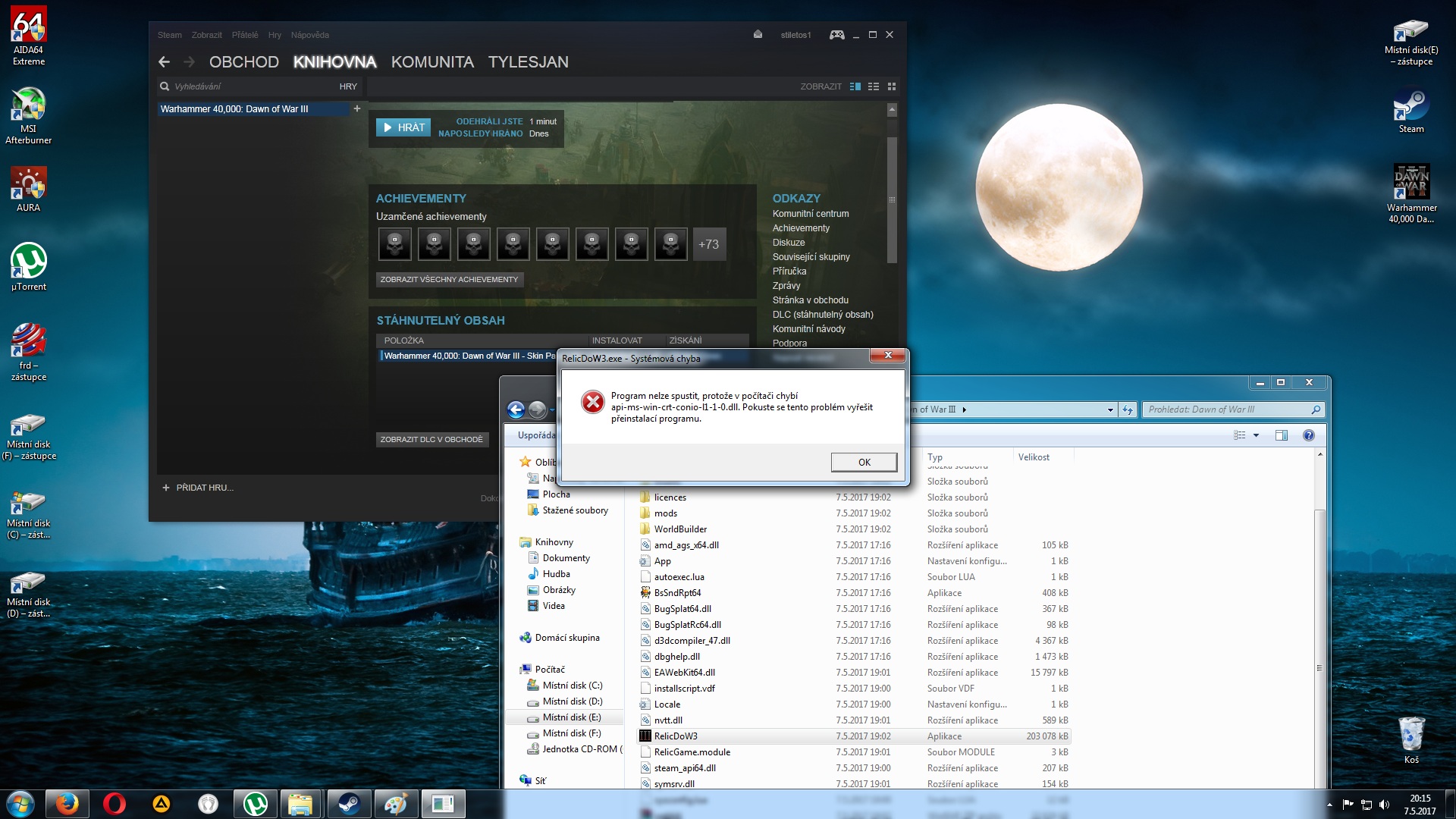The width and height of the screenshot is (1456, 819).
Task: Open Explorer help question mark icon
Action: click(1308, 435)
